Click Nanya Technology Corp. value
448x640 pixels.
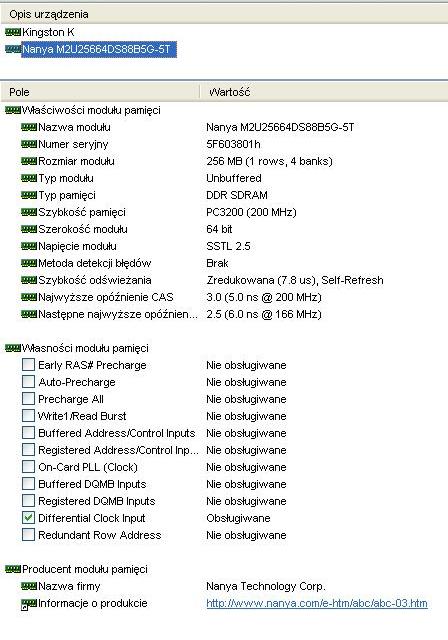pyautogui.click(x=266, y=586)
